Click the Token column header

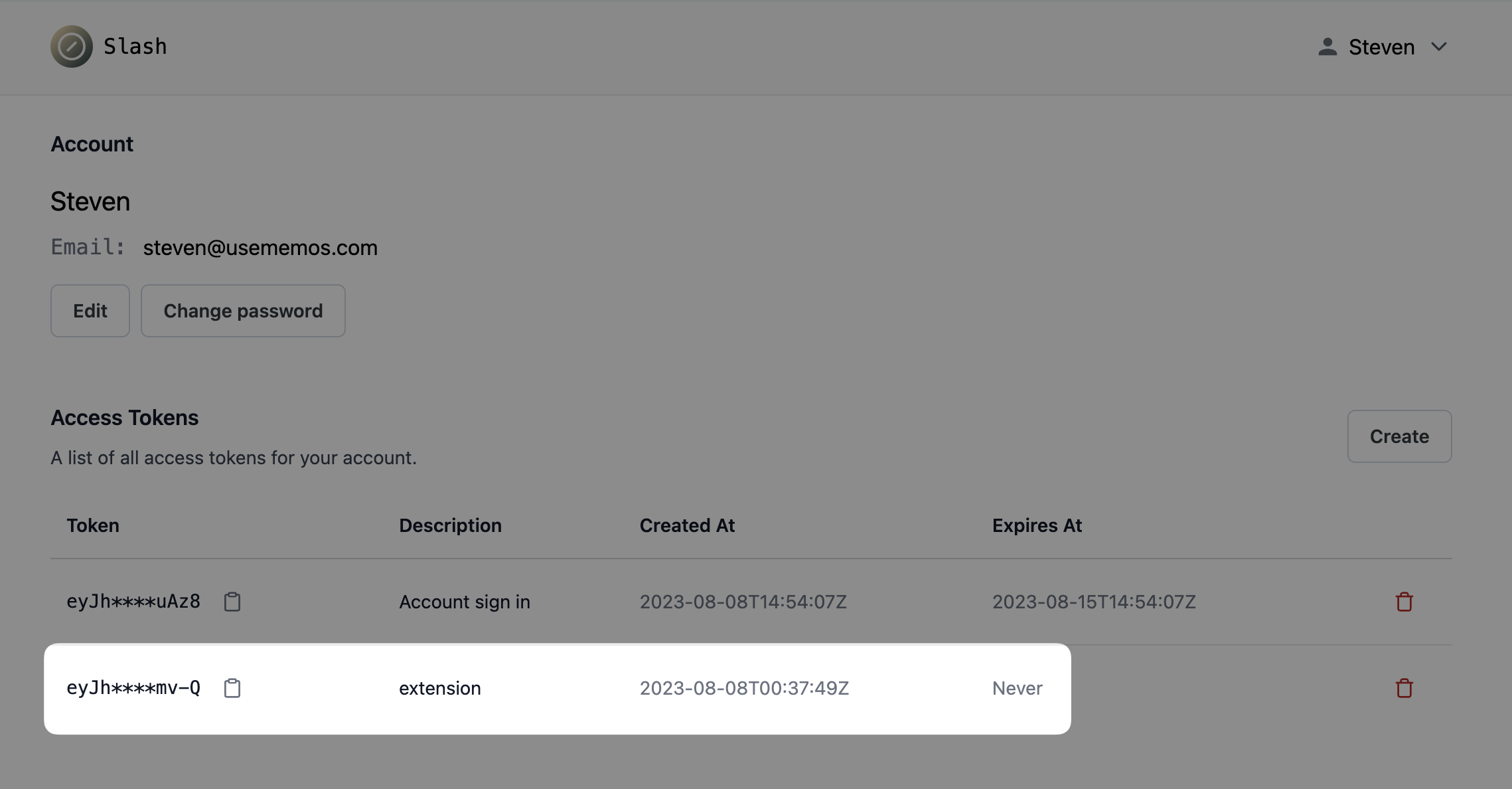tap(93, 525)
